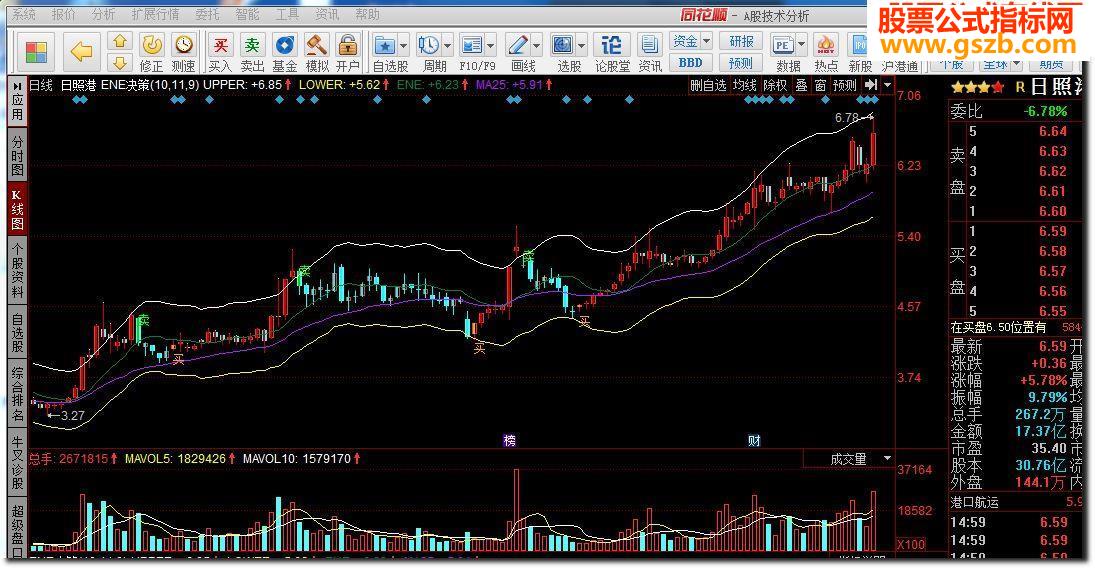Image resolution: width=1095 pixels, height=568 pixels.
Task: Expand the 自选股 dropdown arrow
Action: 404,46
